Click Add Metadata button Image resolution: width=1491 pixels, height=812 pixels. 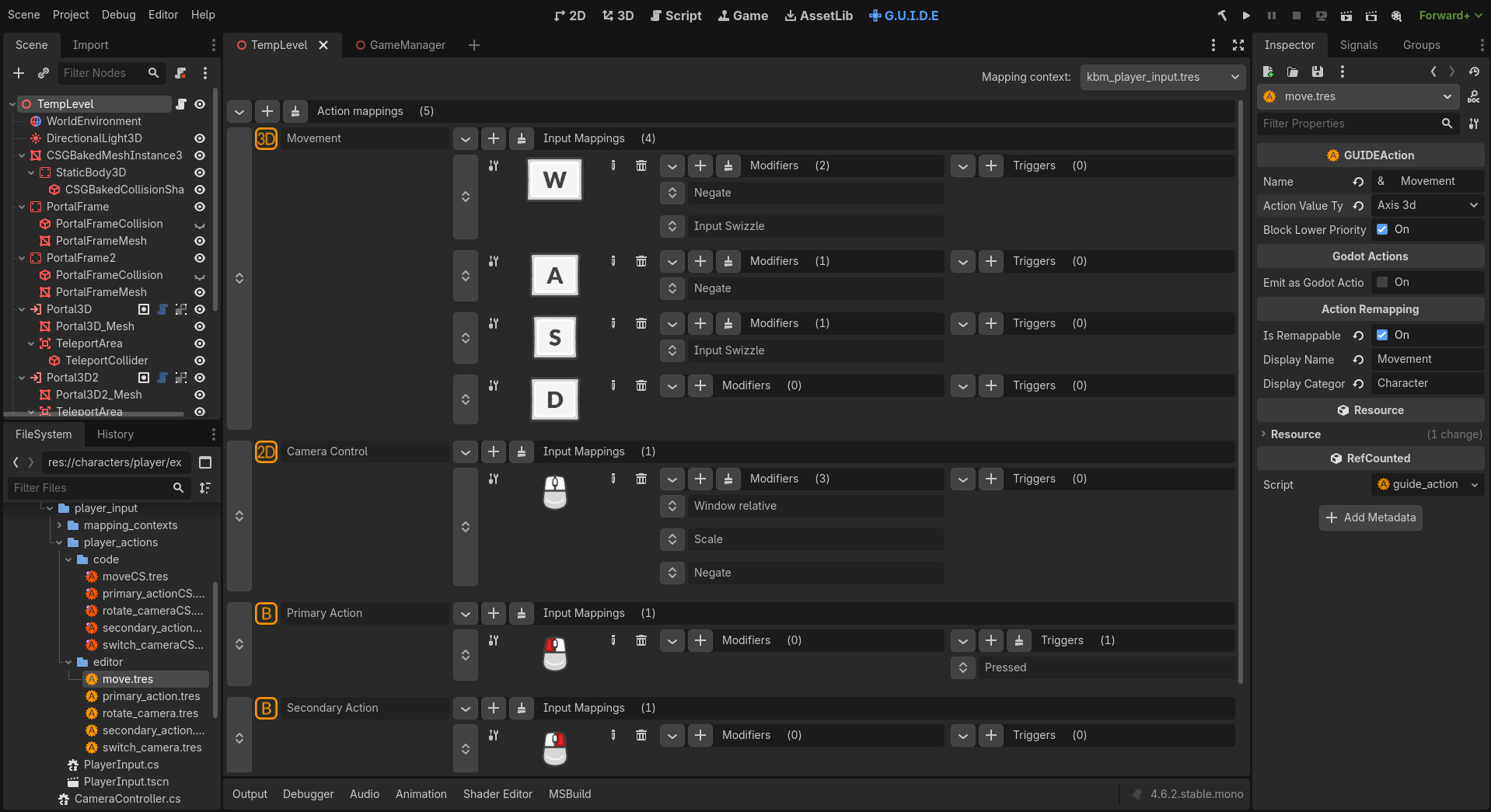pyautogui.click(x=1371, y=518)
